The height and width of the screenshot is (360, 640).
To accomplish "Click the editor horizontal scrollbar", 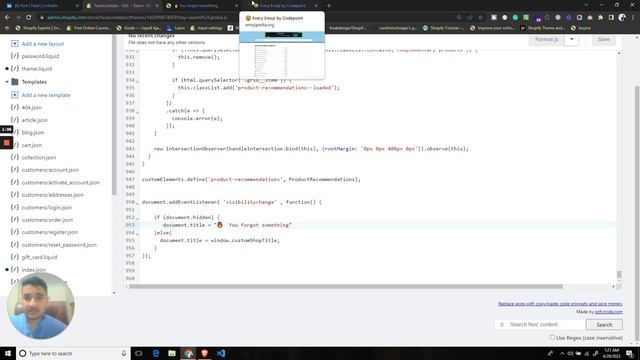I will click(346, 287).
